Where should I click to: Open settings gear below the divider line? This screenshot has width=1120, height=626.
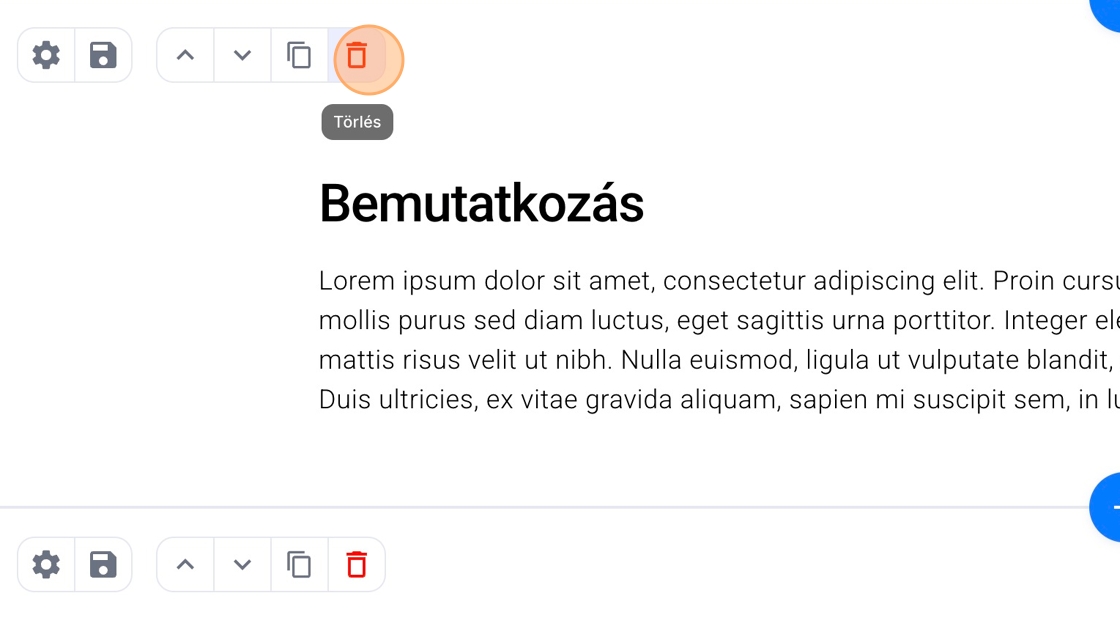46,565
